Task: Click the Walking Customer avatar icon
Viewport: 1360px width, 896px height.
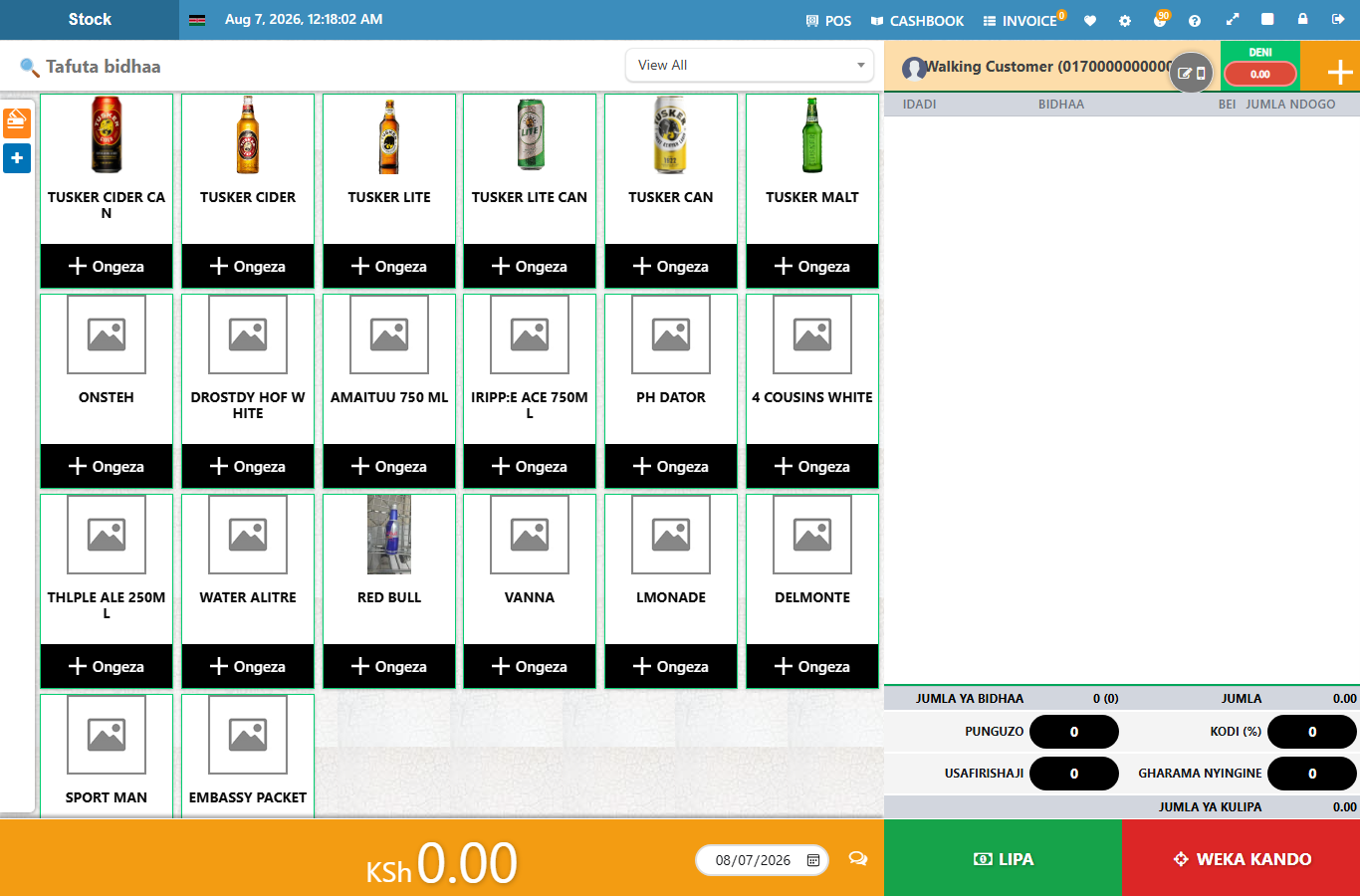Action: point(914,68)
